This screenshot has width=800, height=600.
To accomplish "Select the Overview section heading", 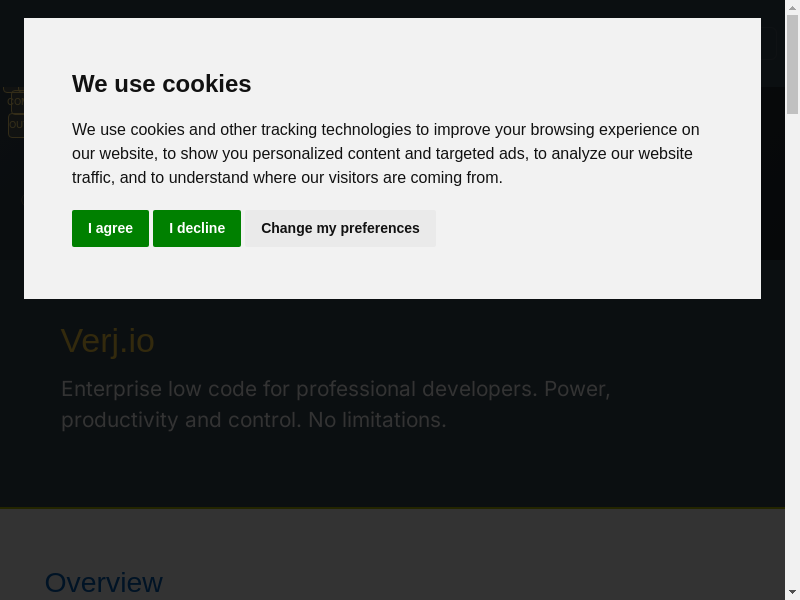I will [104, 582].
